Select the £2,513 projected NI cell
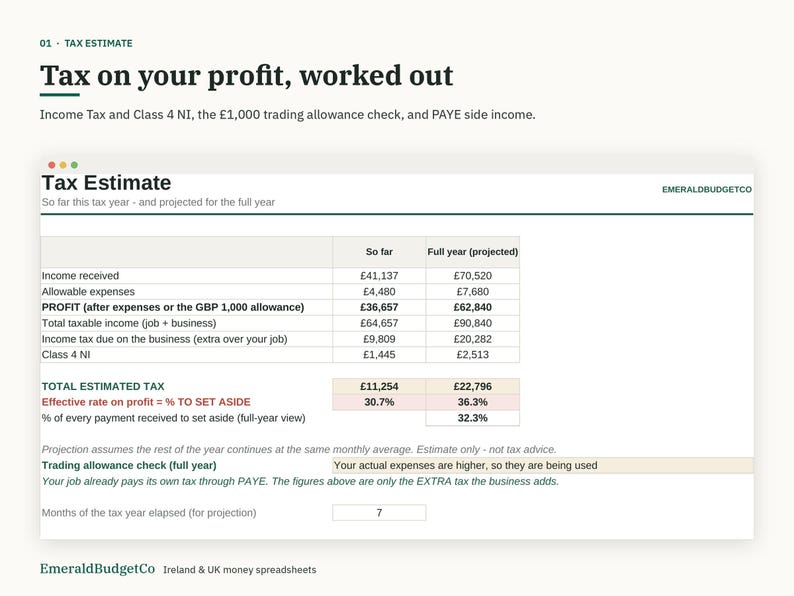The width and height of the screenshot is (794, 596). click(x=472, y=355)
